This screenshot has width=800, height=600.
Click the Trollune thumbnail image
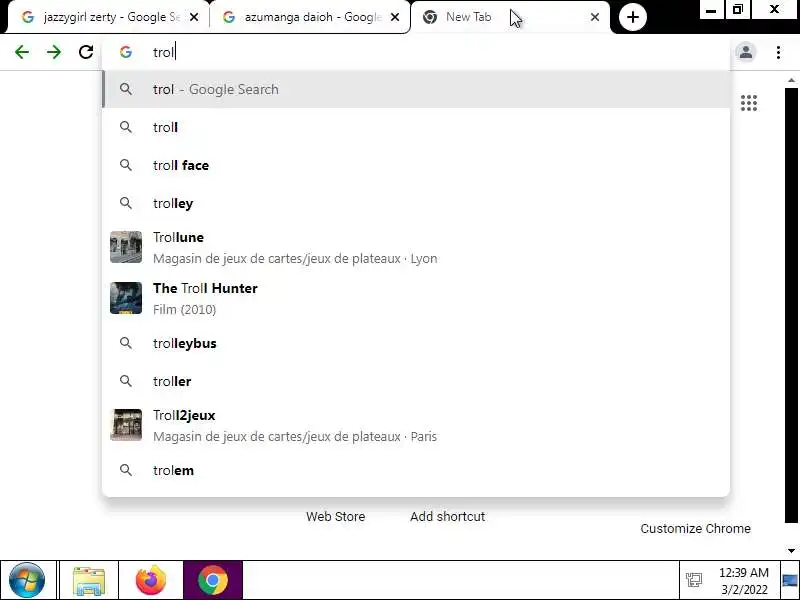[126, 247]
